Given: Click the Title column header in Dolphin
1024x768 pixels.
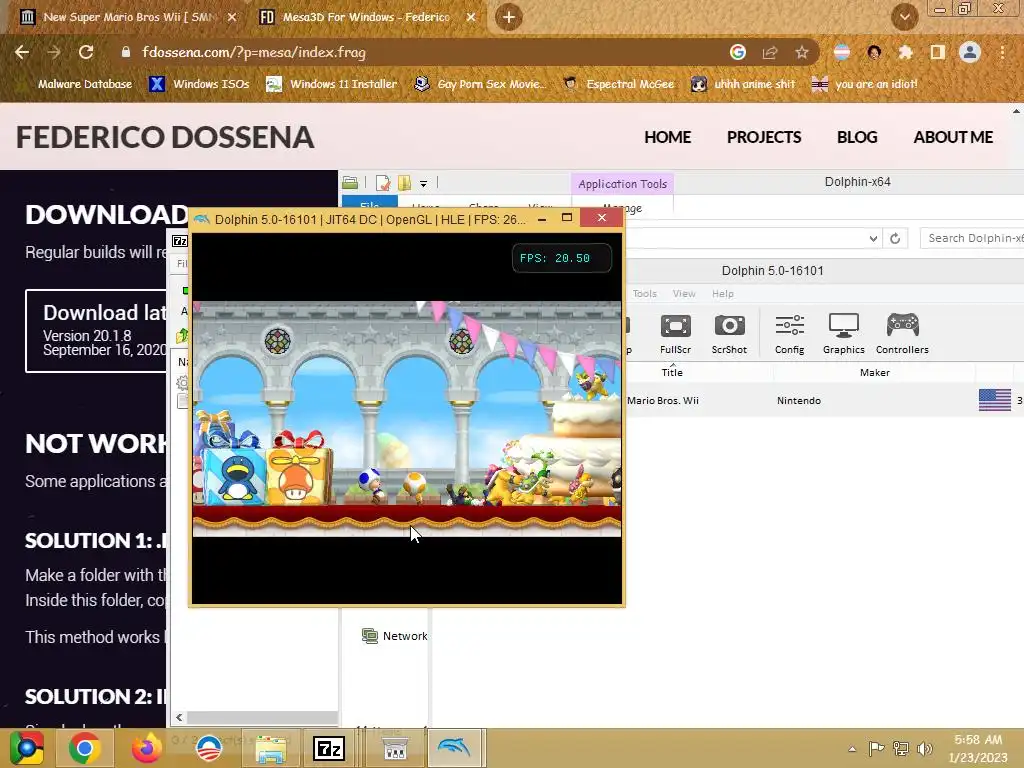Looking at the screenshot, I should pyautogui.click(x=672, y=372).
